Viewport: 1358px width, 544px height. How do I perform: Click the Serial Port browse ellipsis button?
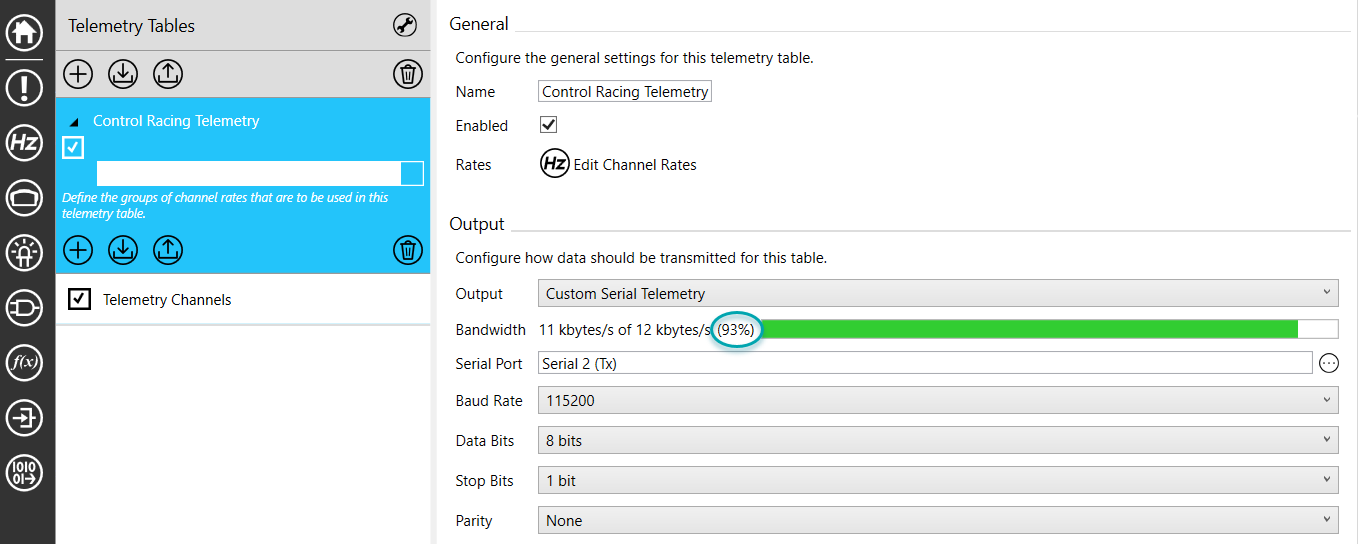pos(1329,363)
